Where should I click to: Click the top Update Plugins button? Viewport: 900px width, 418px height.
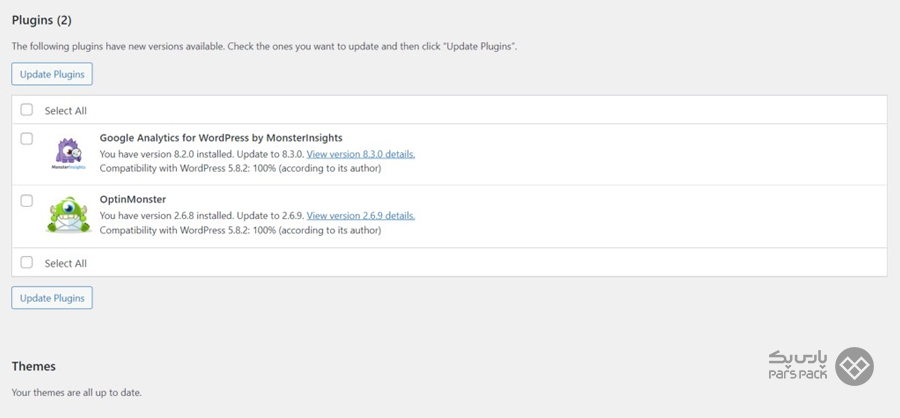pyautogui.click(x=52, y=74)
